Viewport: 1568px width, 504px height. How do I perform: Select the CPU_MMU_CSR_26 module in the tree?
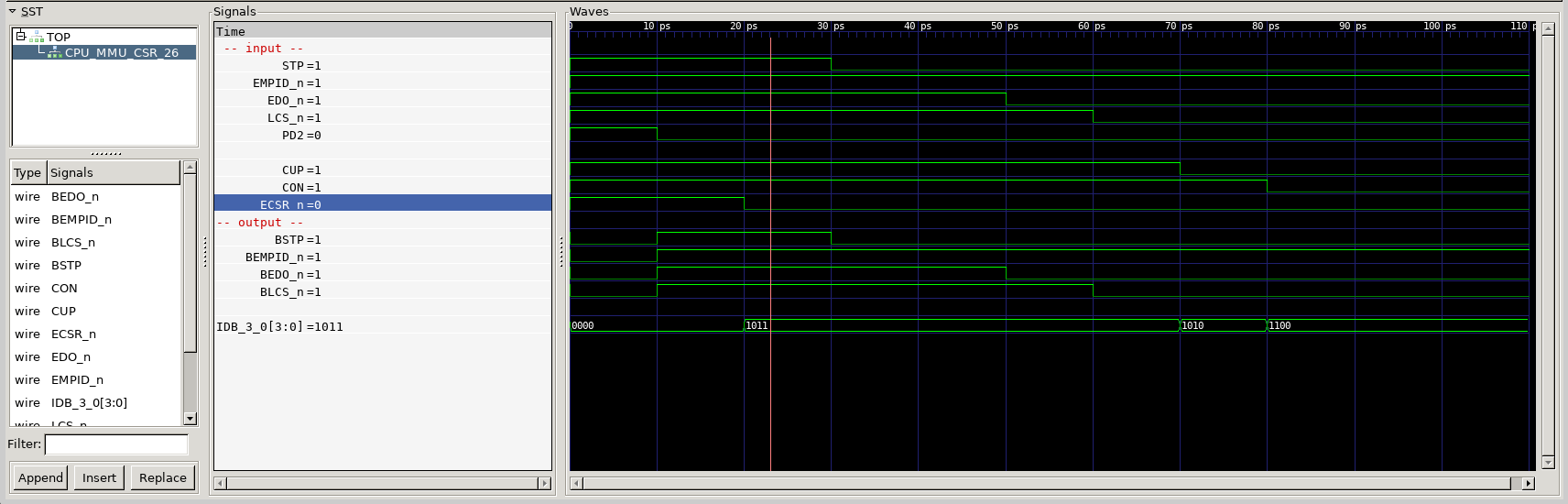[x=122, y=53]
